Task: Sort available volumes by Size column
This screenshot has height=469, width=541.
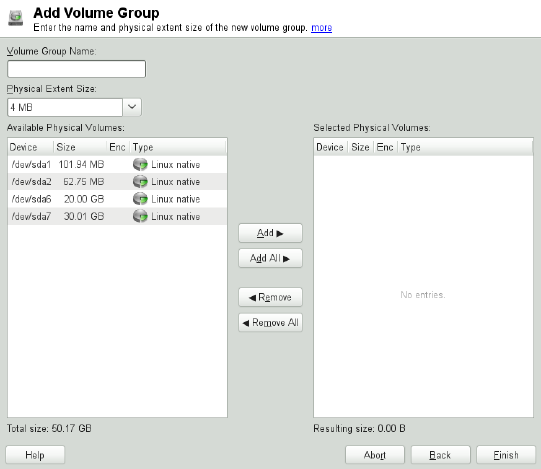Action: click(80, 147)
